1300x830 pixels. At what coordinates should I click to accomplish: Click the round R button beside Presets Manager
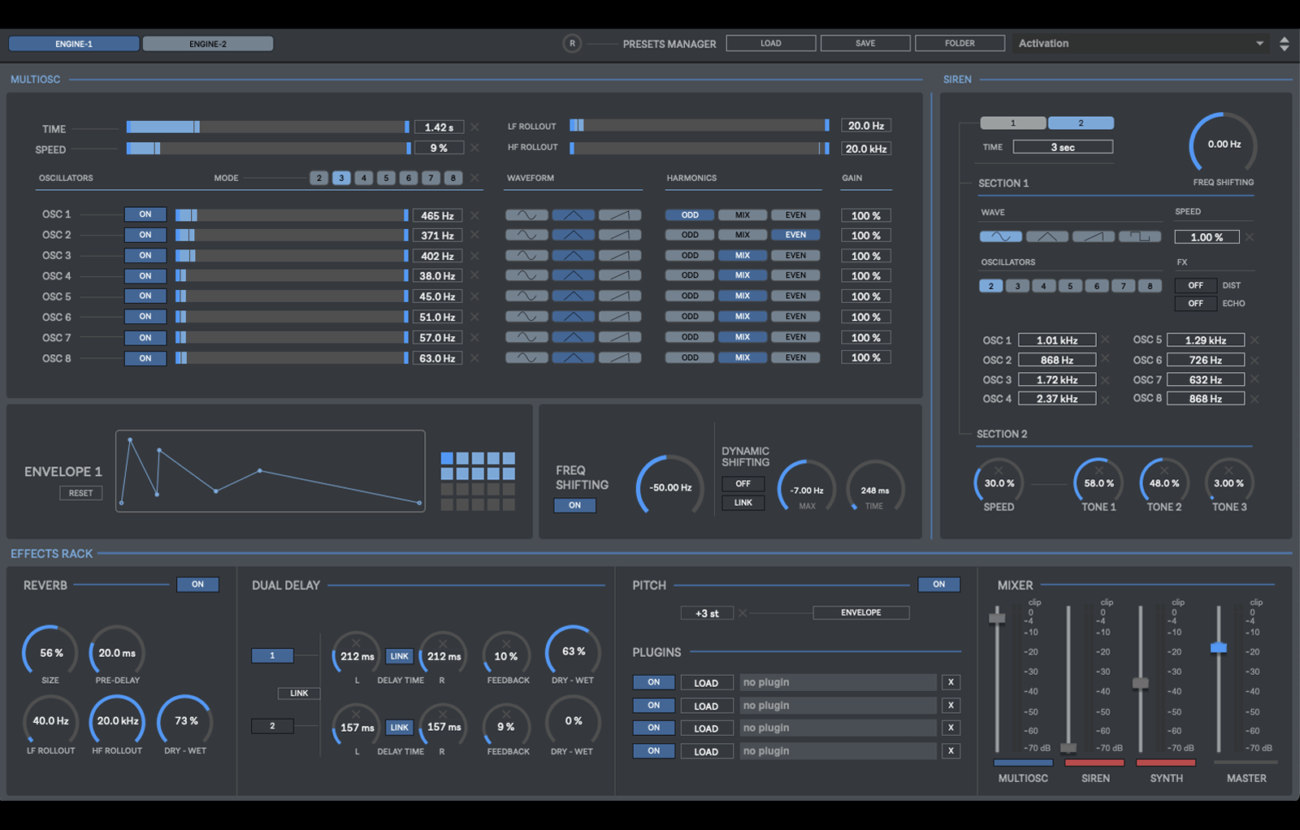coord(572,43)
